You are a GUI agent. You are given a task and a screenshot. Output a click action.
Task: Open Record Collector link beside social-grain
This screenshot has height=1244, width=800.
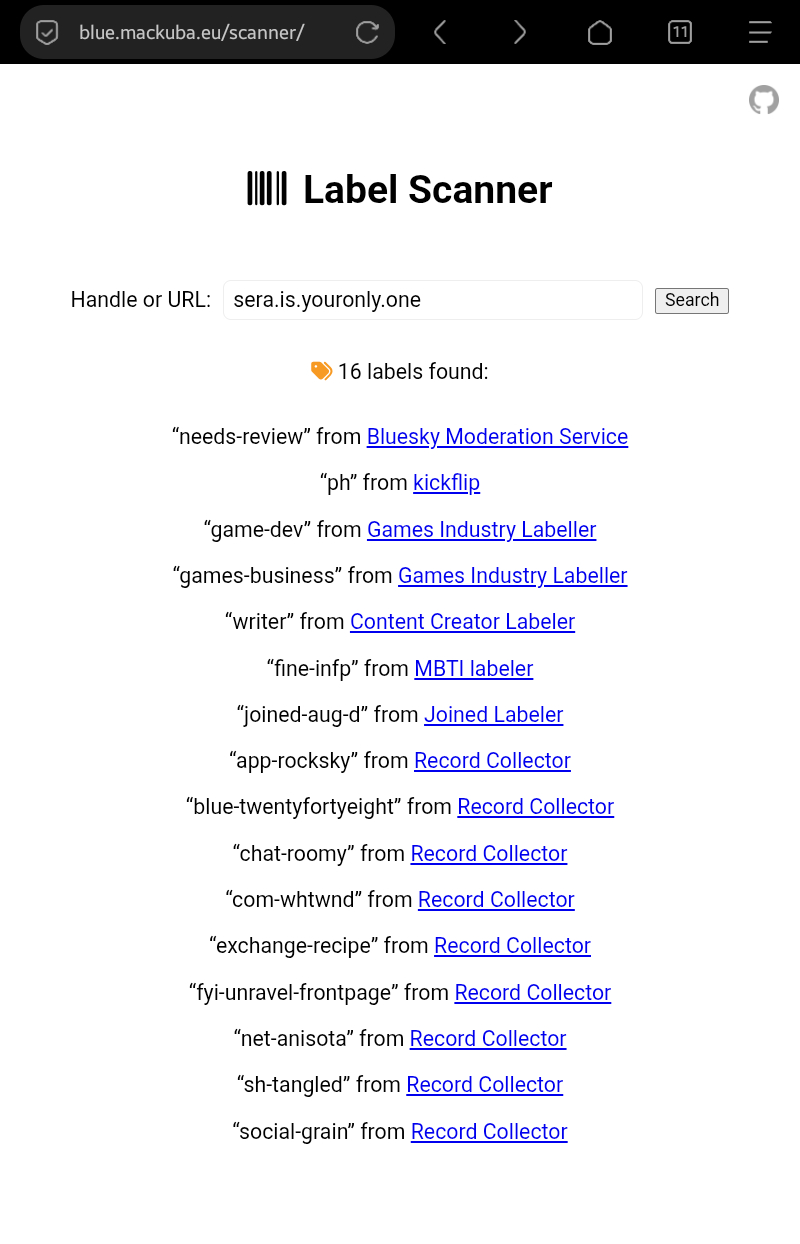coord(489,1132)
